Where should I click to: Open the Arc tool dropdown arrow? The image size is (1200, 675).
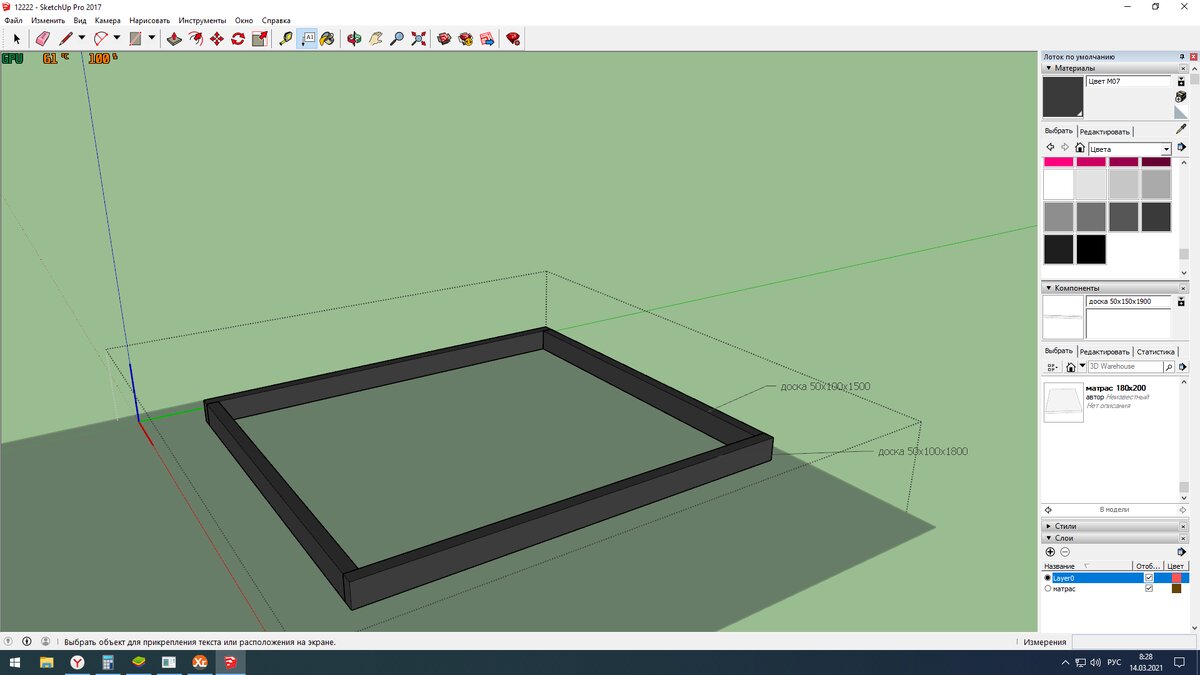[x=117, y=38]
